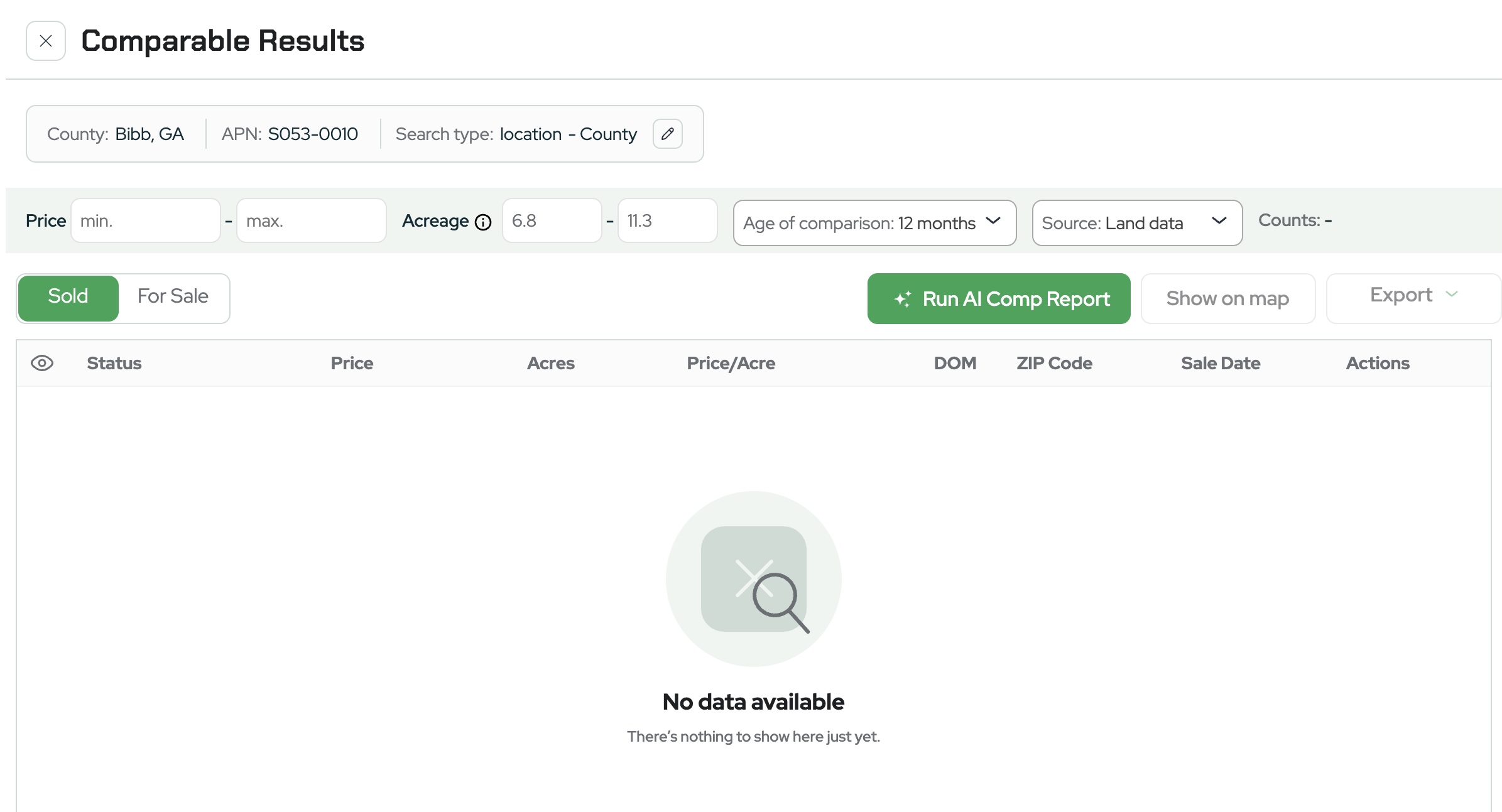Sort by the Sale Date column header
The width and height of the screenshot is (1502, 812).
[1220, 363]
